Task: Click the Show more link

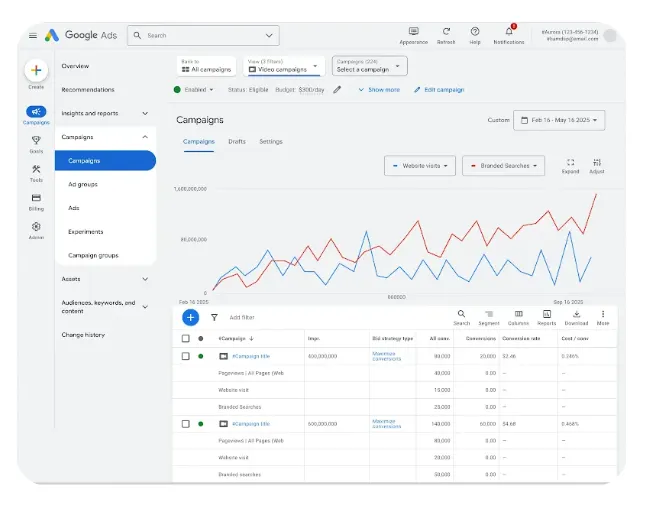Action: pos(379,90)
